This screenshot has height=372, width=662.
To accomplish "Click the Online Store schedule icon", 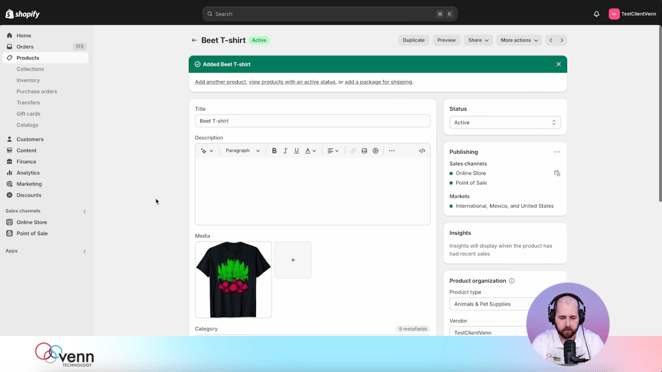I will [557, 173].
